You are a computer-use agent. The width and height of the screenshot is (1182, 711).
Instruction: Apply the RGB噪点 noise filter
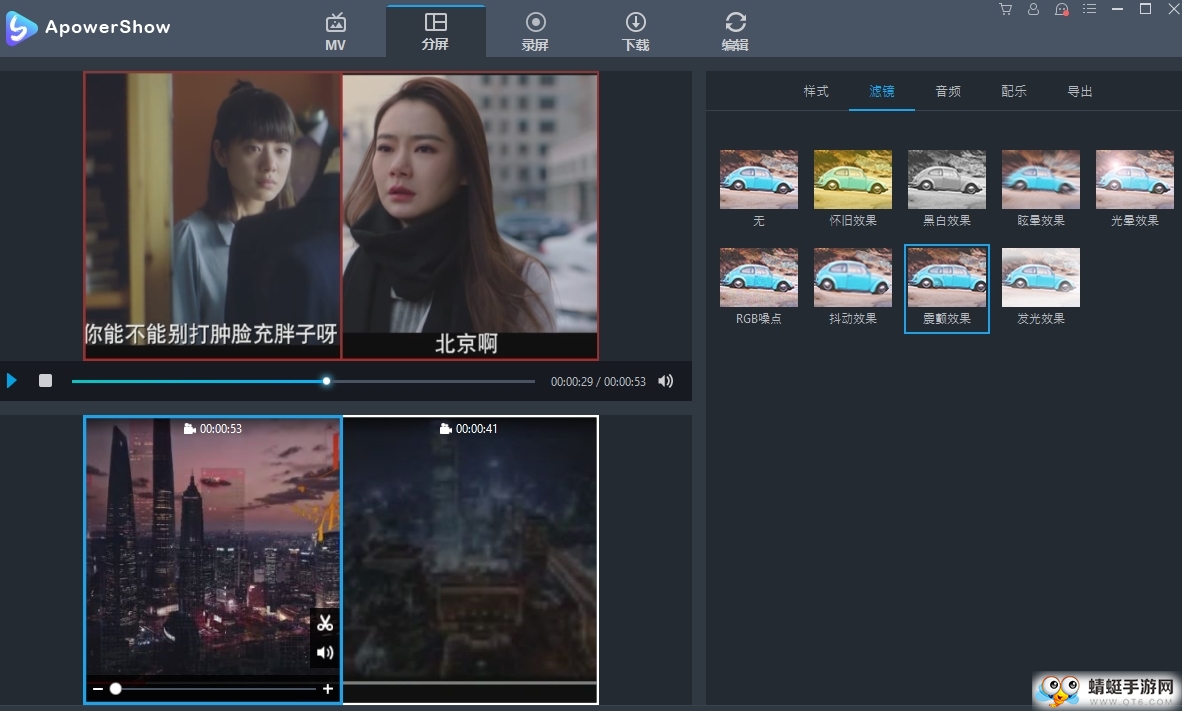click(x=758, y=277)
